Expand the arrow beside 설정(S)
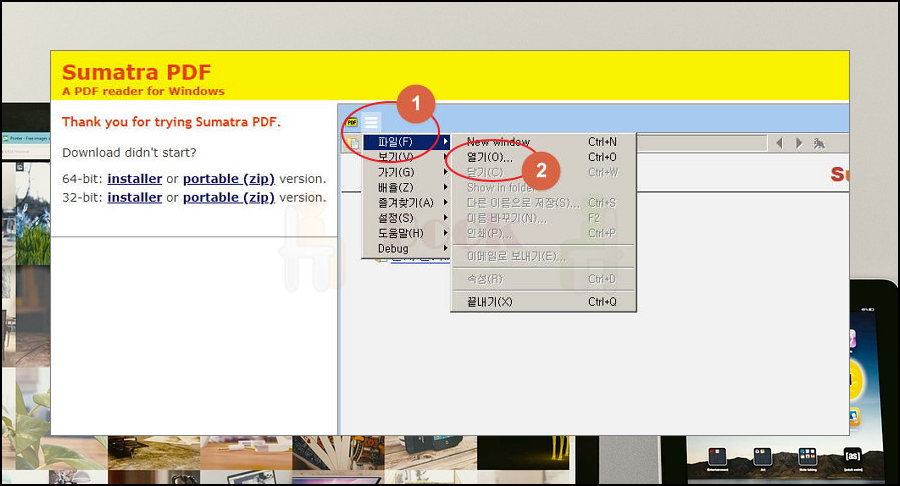Viewport: 900px width, 486px height. click(x=445, y=217)
